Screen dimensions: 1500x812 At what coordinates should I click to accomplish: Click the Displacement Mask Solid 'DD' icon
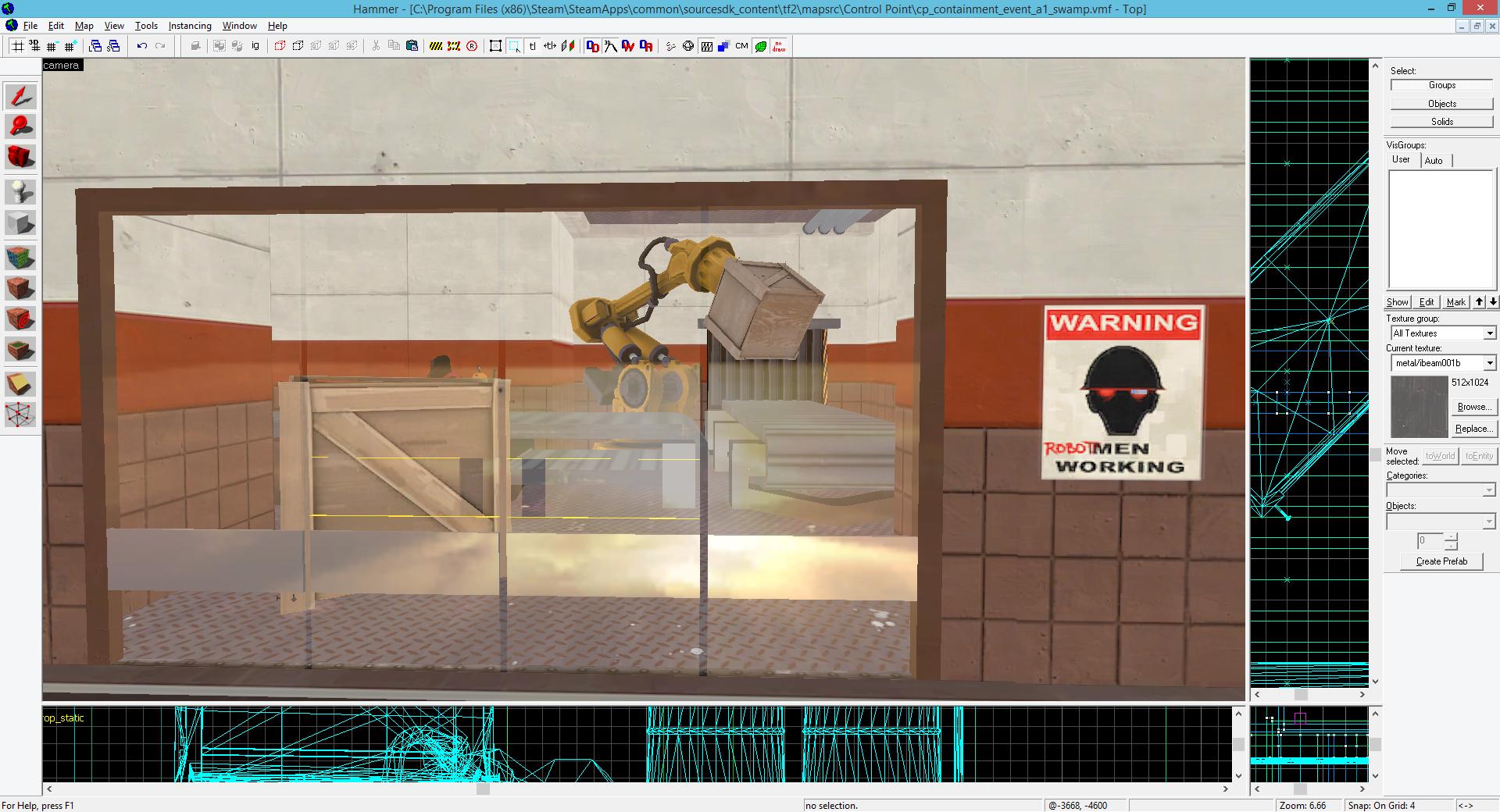[x=592, y=46]
